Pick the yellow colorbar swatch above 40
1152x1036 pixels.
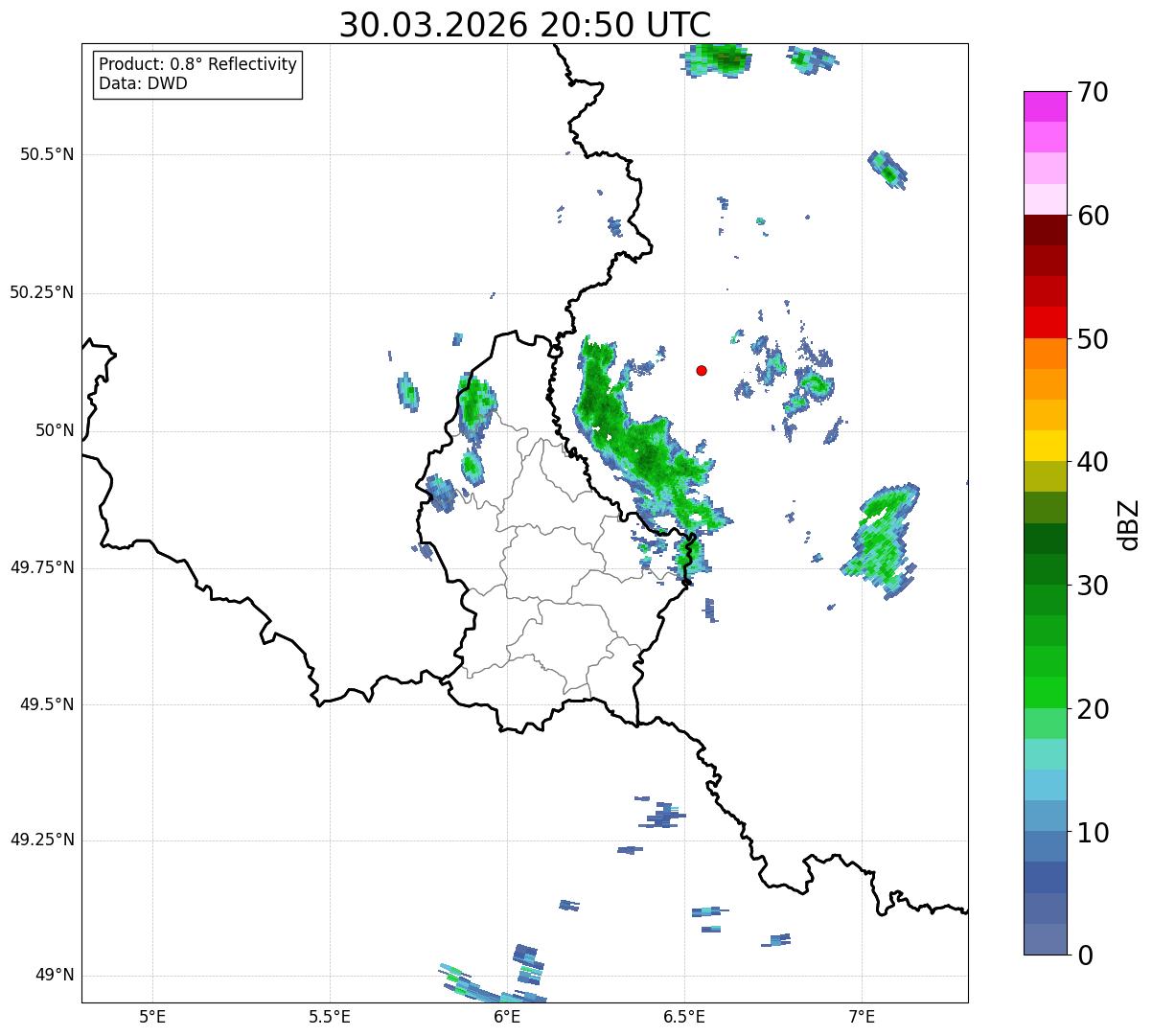(x=1046, y=446)
